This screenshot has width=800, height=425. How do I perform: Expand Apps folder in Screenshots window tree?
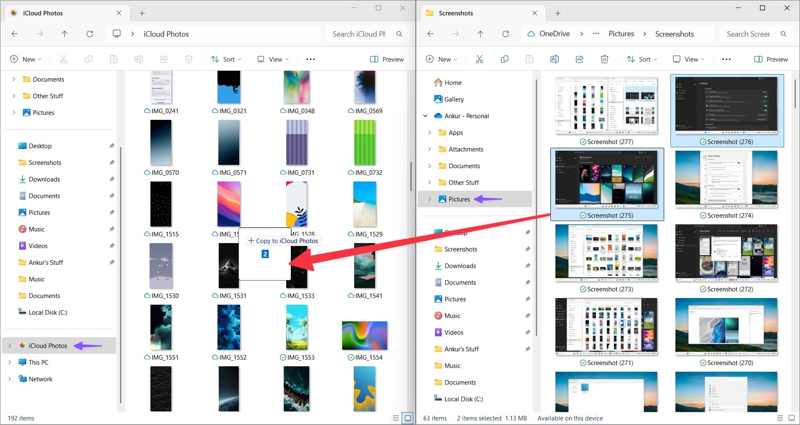point(430,133)
